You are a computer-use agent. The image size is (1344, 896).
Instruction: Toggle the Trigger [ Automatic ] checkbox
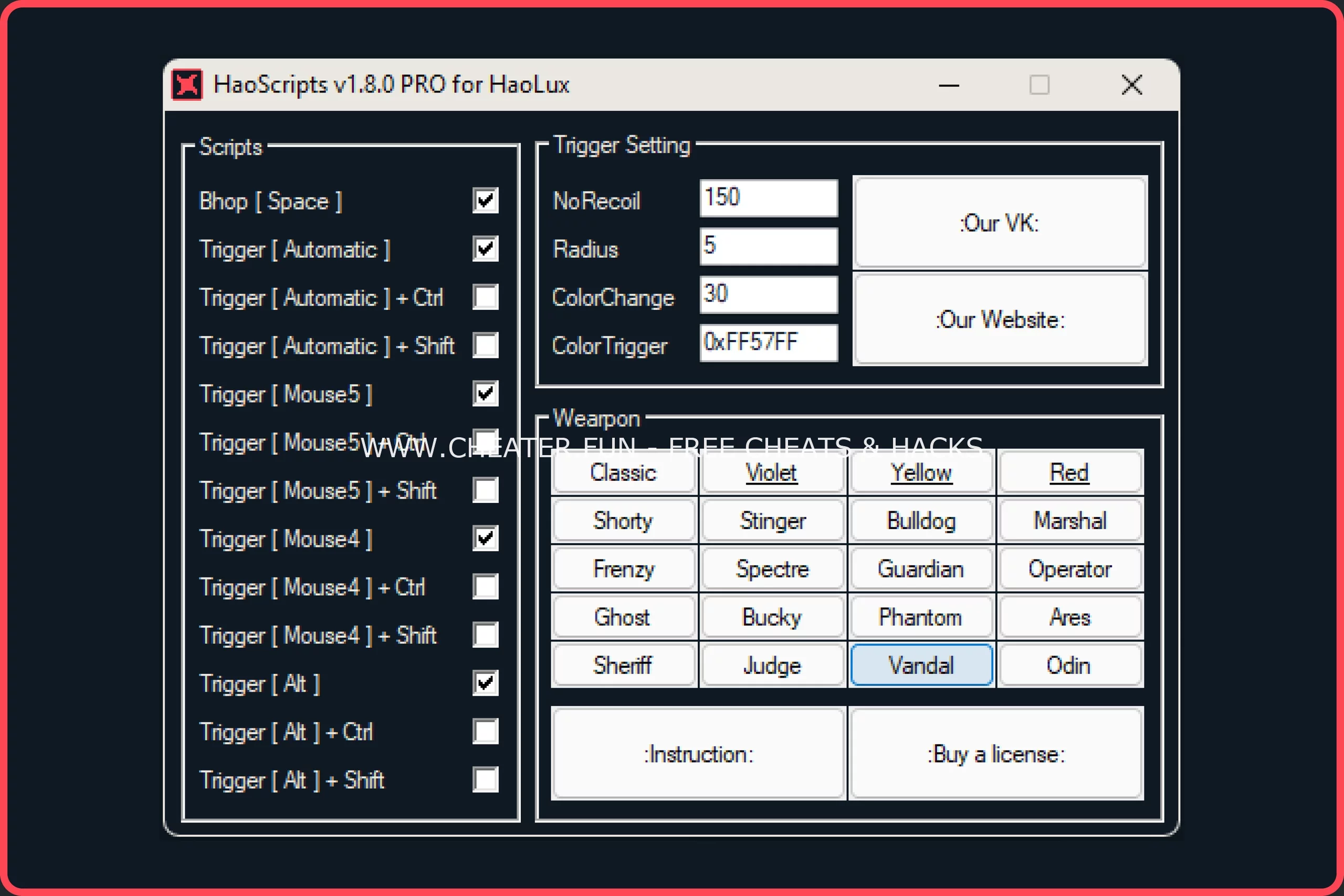click(x=485, y=249)
